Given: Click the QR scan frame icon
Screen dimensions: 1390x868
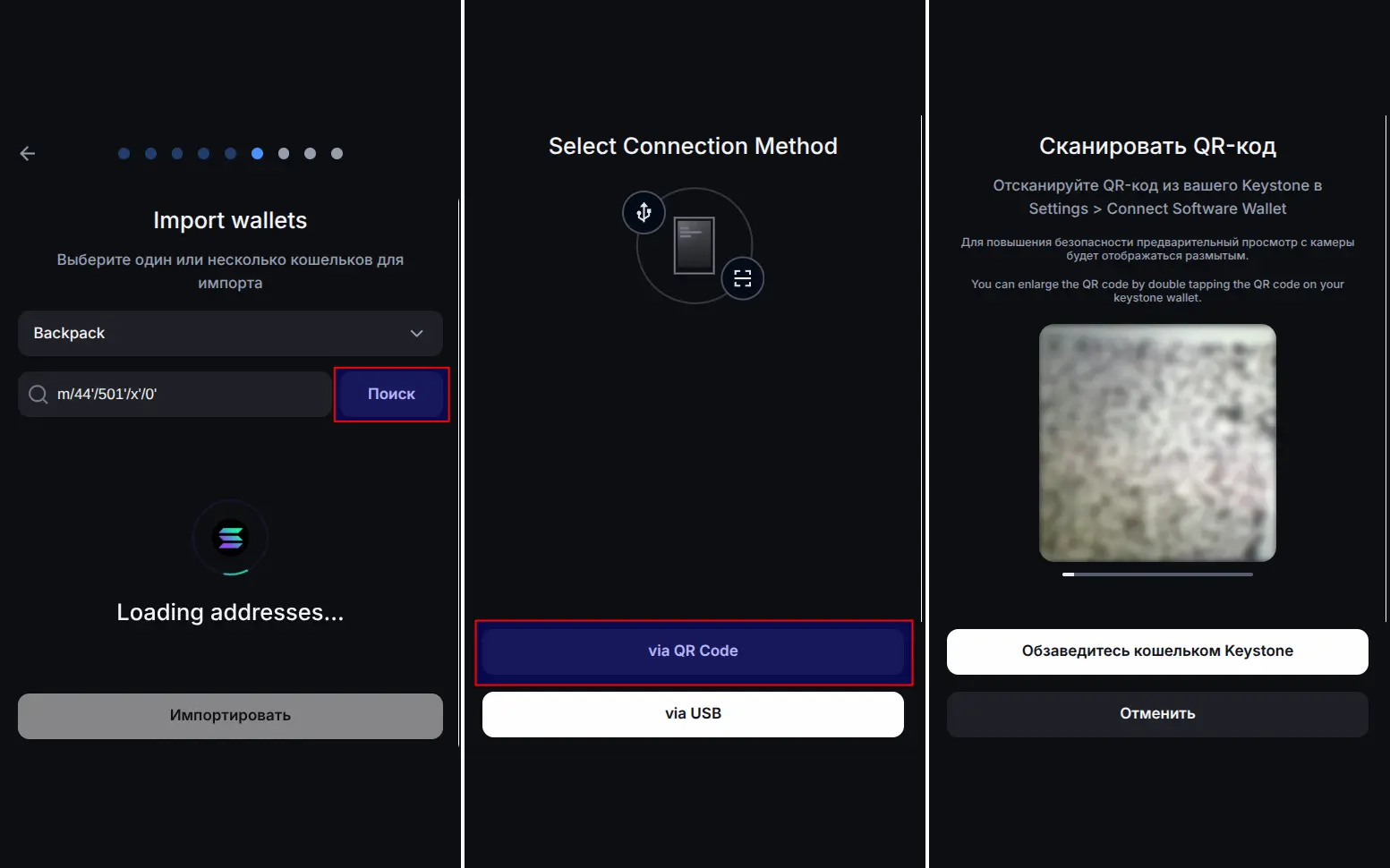Looking at the screenshot, I should pos(742,278).
